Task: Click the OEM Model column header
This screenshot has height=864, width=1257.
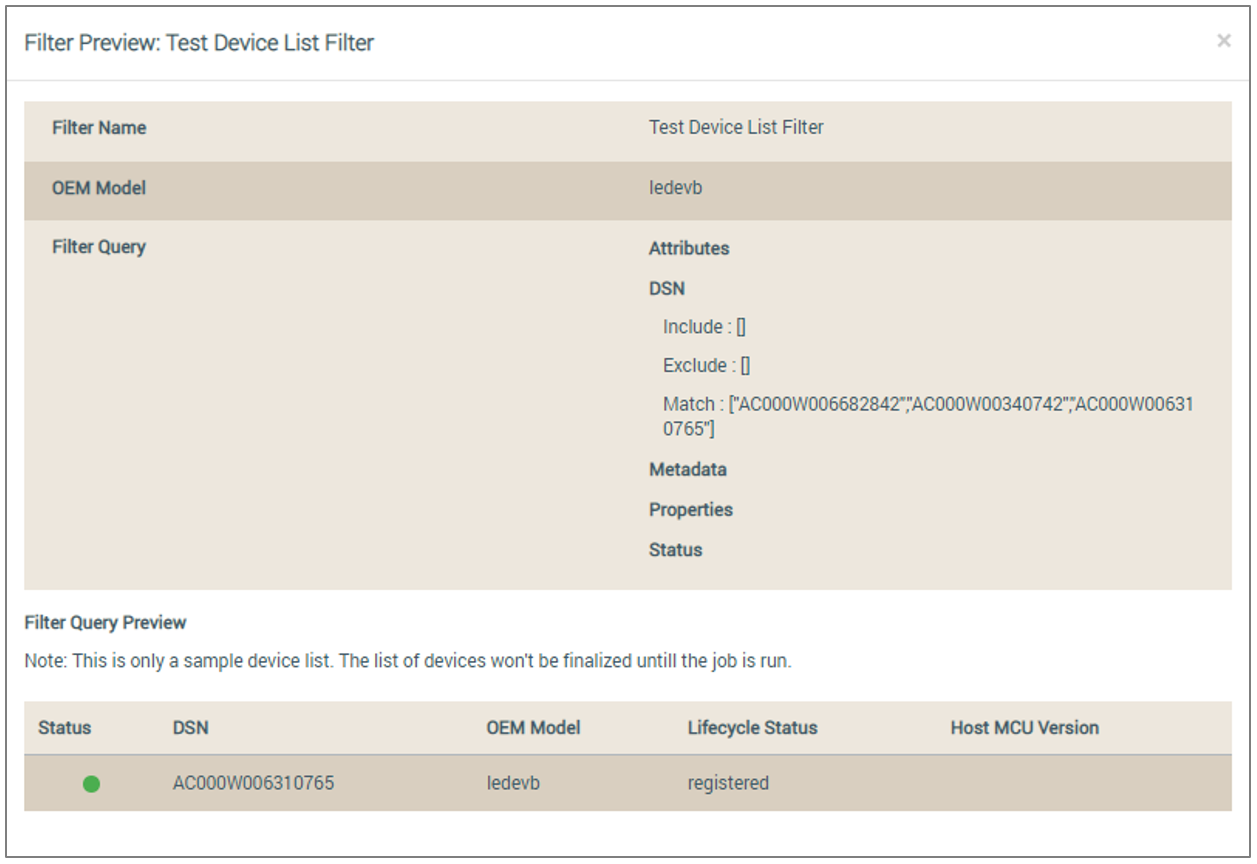Action: click(533, 728)
